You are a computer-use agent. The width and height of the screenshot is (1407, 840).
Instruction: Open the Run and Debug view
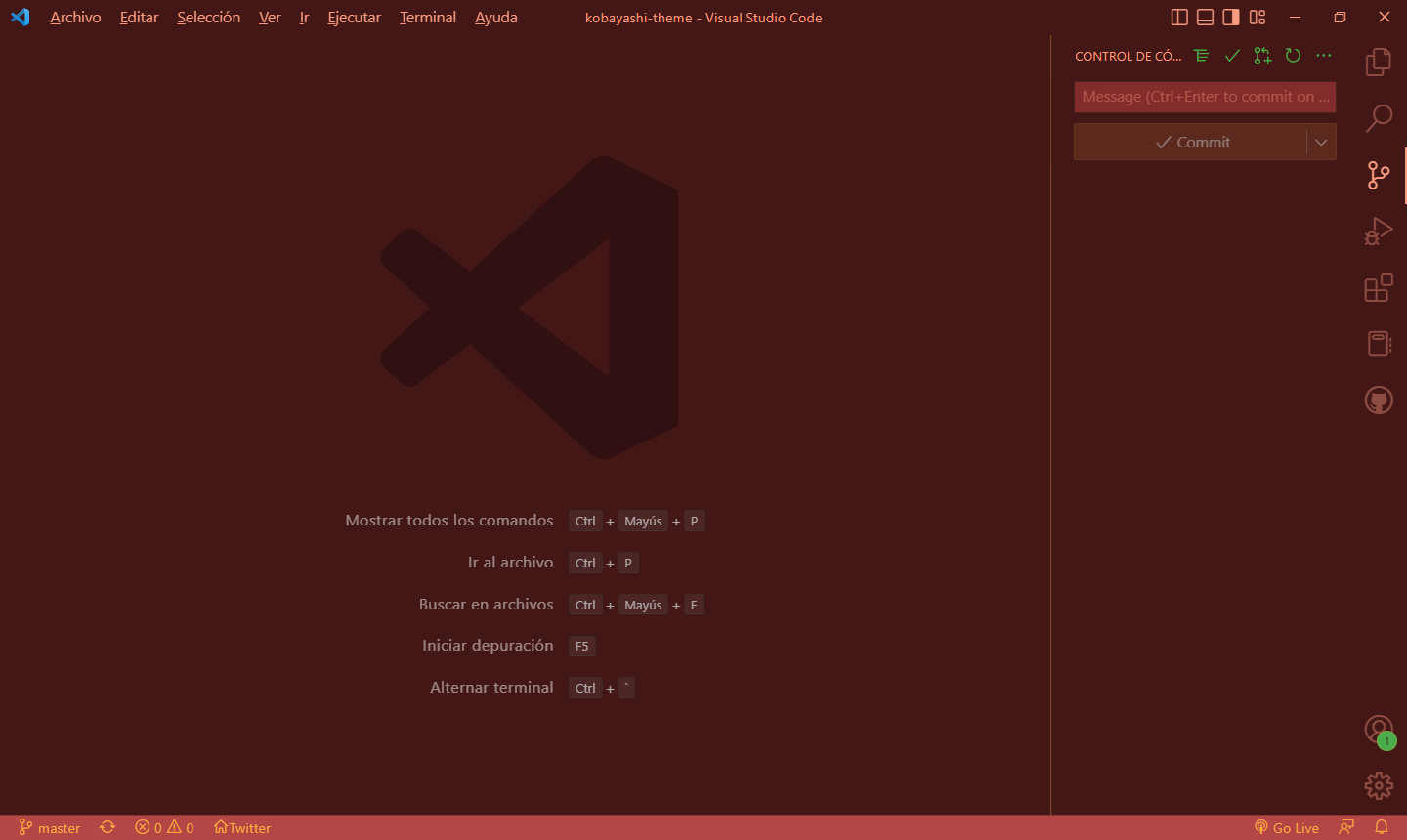point(1378,231)
